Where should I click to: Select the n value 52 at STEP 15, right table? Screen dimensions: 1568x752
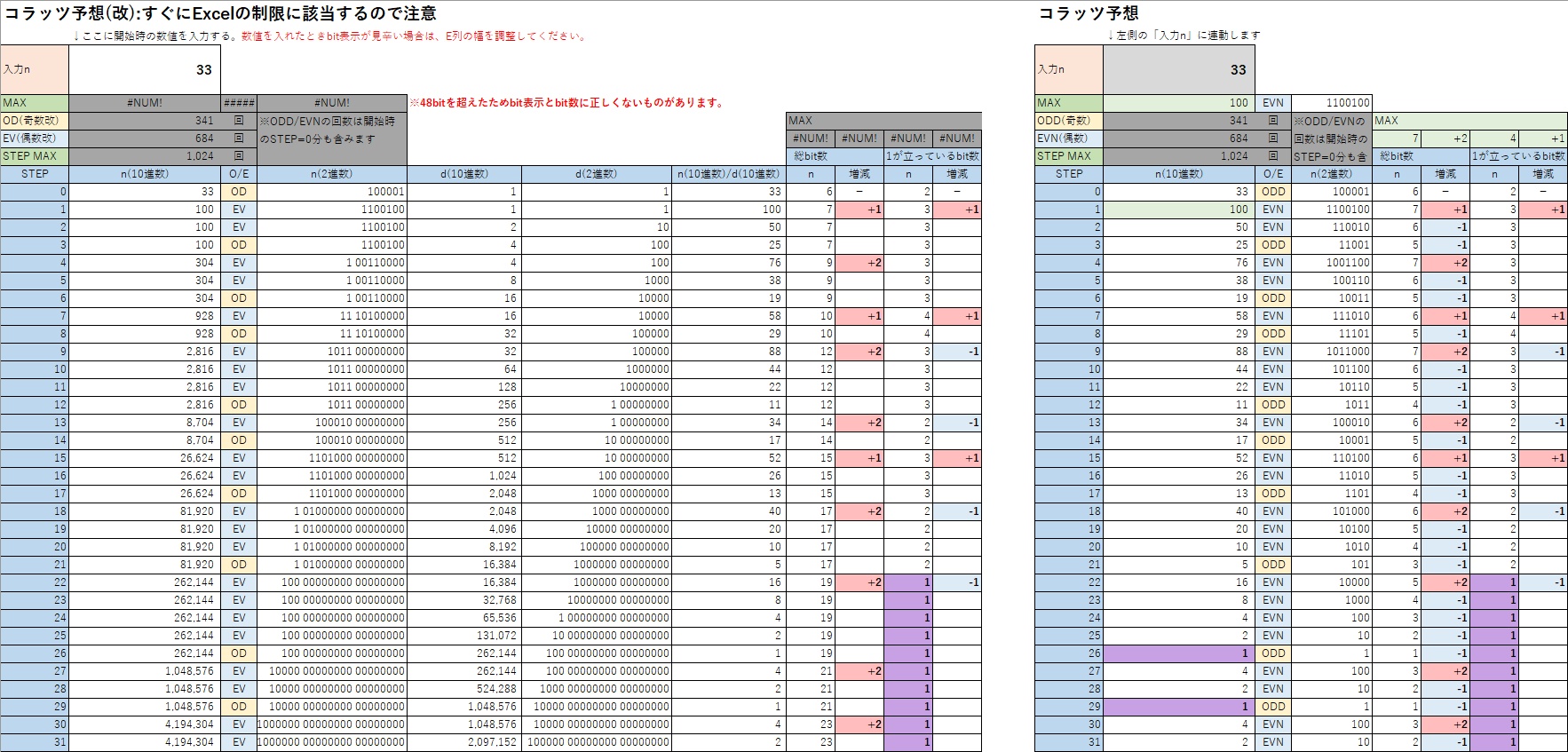click(x=1179, y=458)
